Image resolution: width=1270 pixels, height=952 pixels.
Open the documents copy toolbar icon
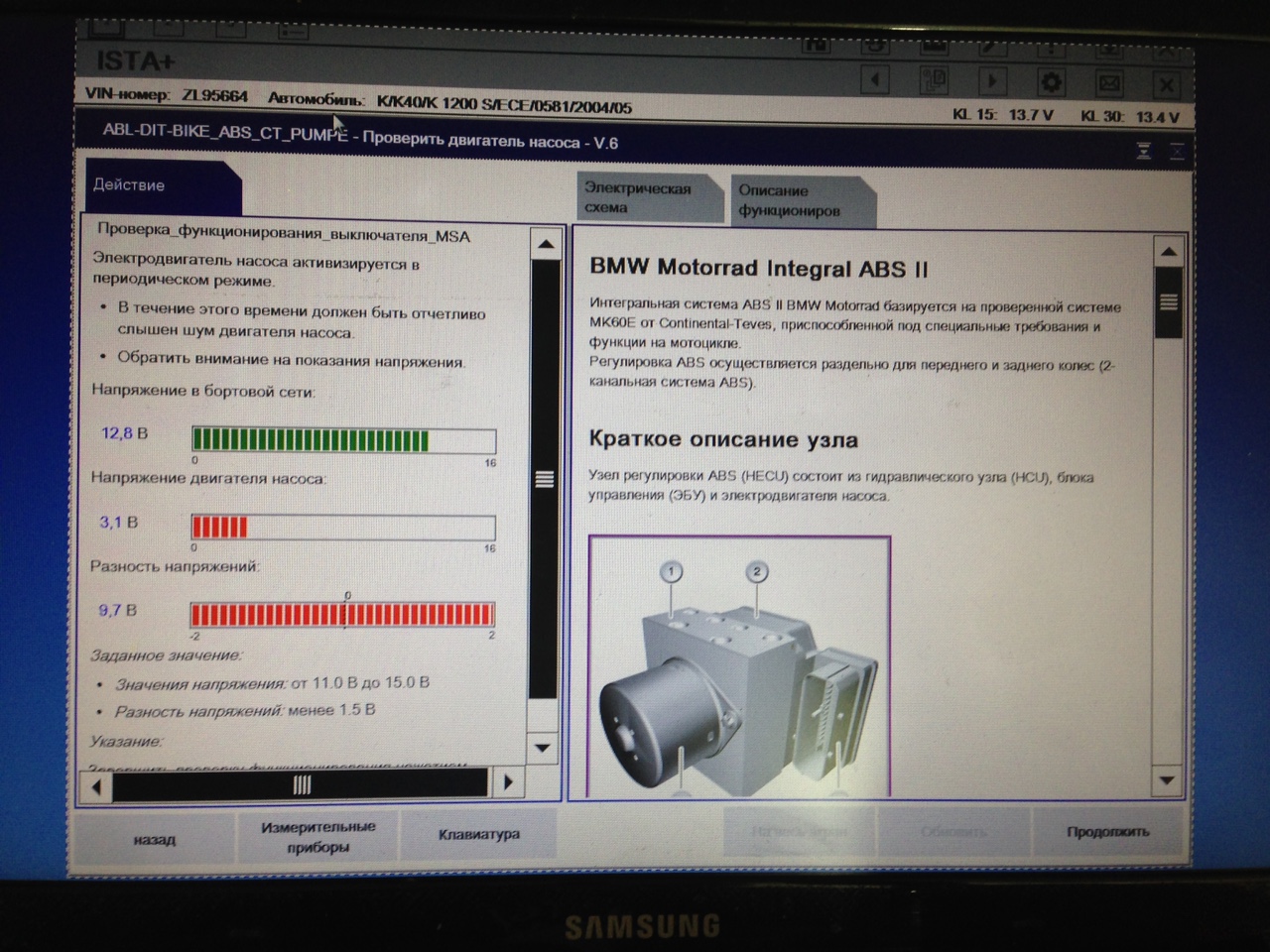coord(933,80)
